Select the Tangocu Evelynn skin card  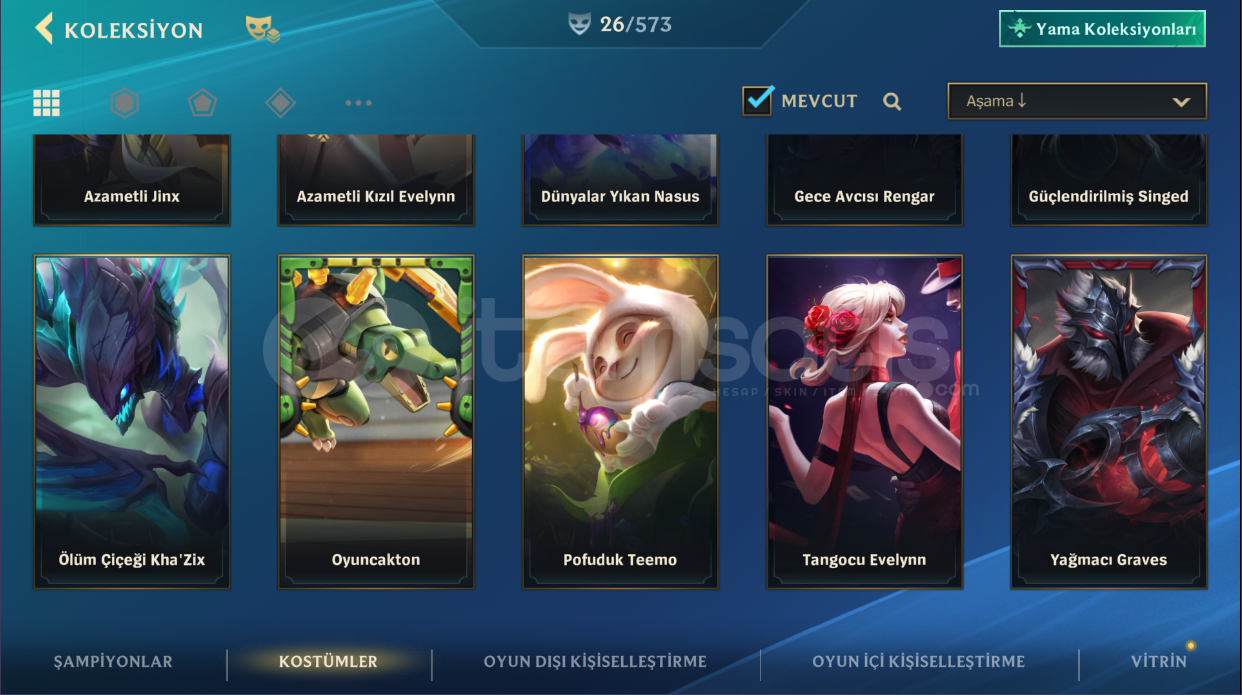click(x=864, y=421)
